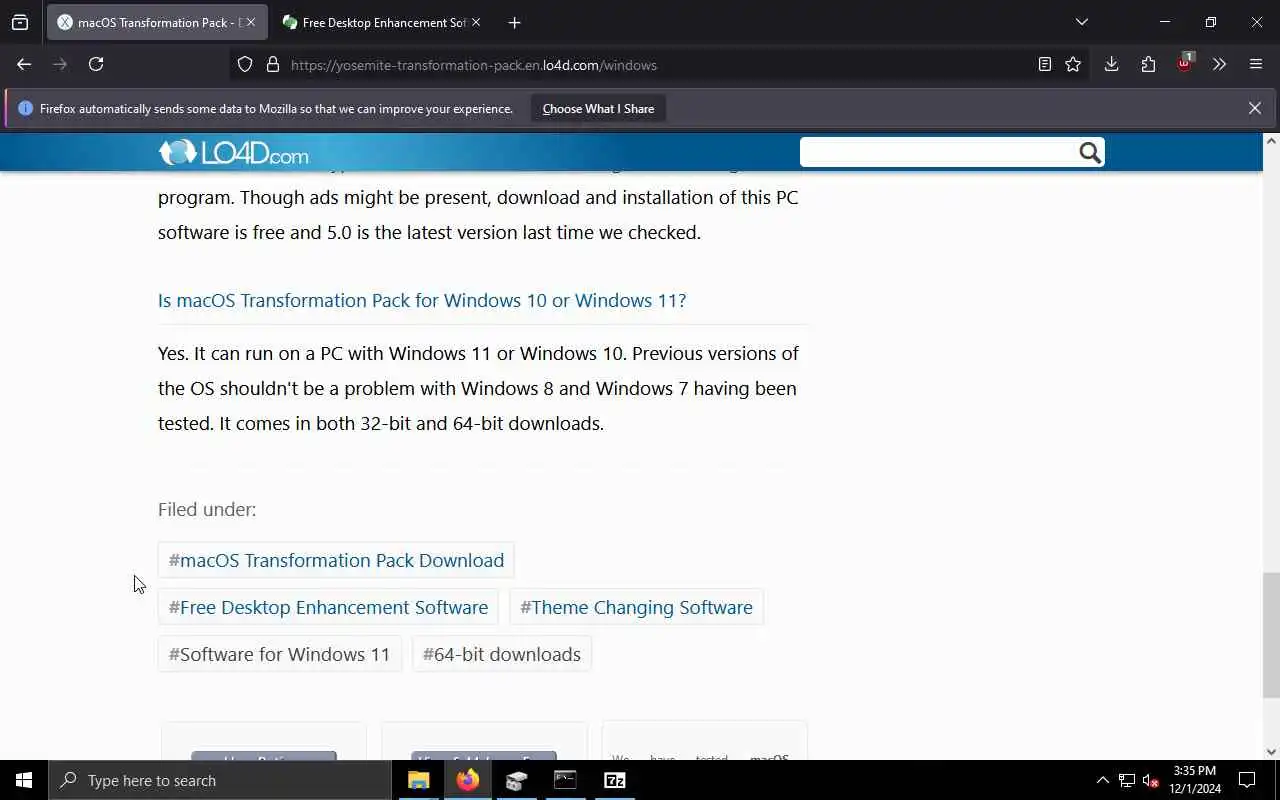The height and width of the screenshot is (800, 1280).
Task: View site security padlock information
Action: pos(272,65)
